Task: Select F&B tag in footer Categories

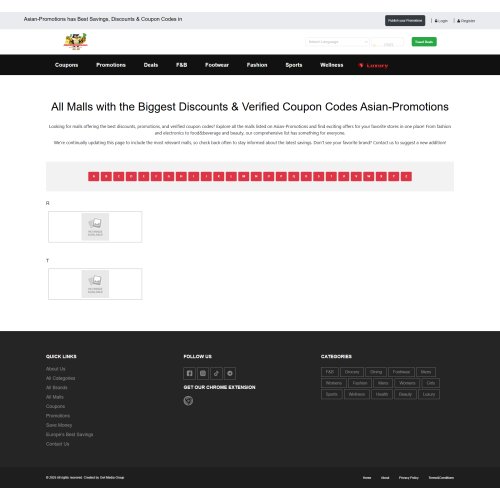Action: pos(330,372)
